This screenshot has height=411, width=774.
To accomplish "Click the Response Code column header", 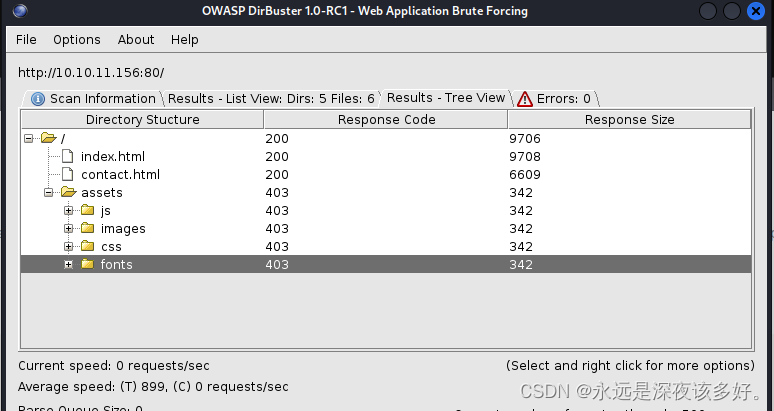I will point(387,119).
